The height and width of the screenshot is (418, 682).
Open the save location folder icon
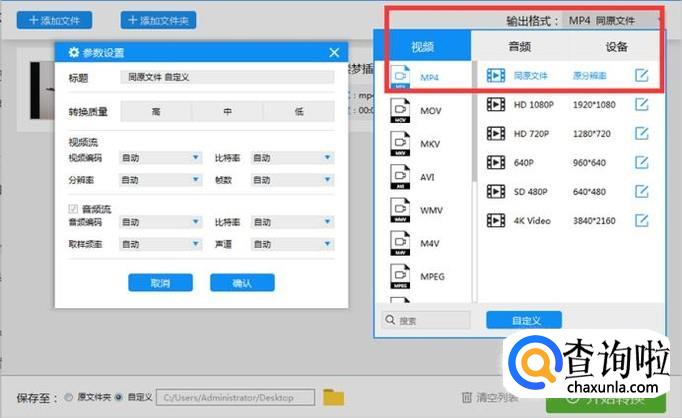333,397
